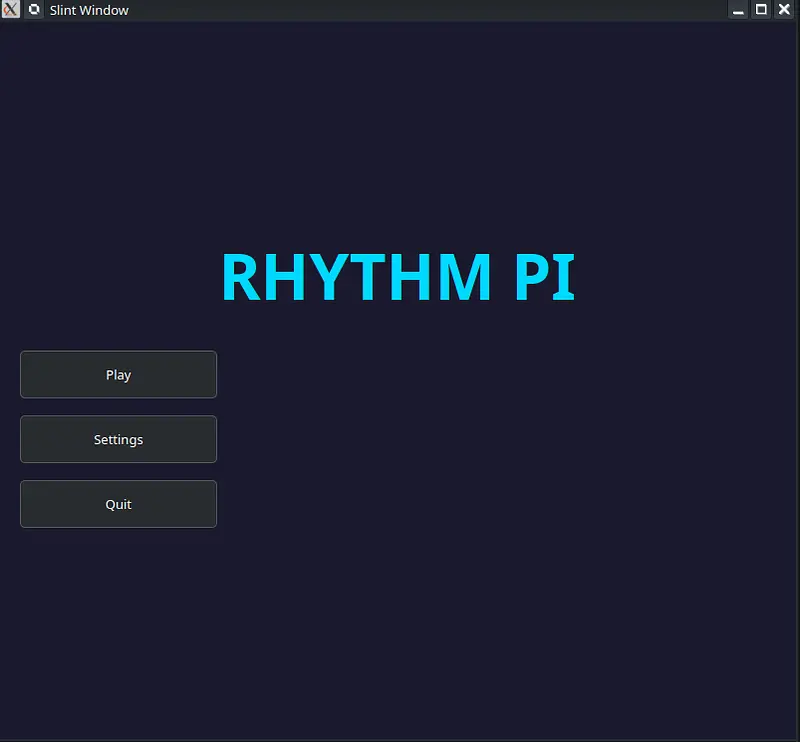The width and height of the screenshot is (800, 742).
Task: Open the Settings menu button
Action: (118, 440)
